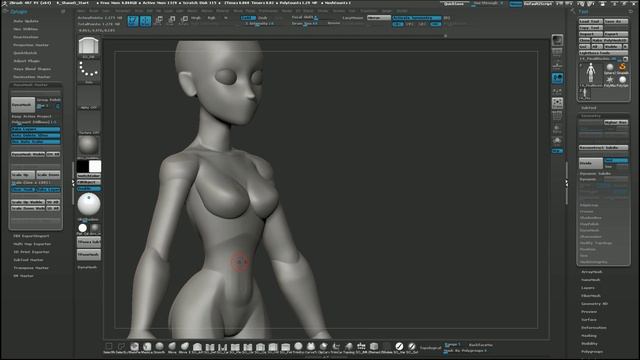Select the PolyMesh3D star tool

[x=610, y=81]
